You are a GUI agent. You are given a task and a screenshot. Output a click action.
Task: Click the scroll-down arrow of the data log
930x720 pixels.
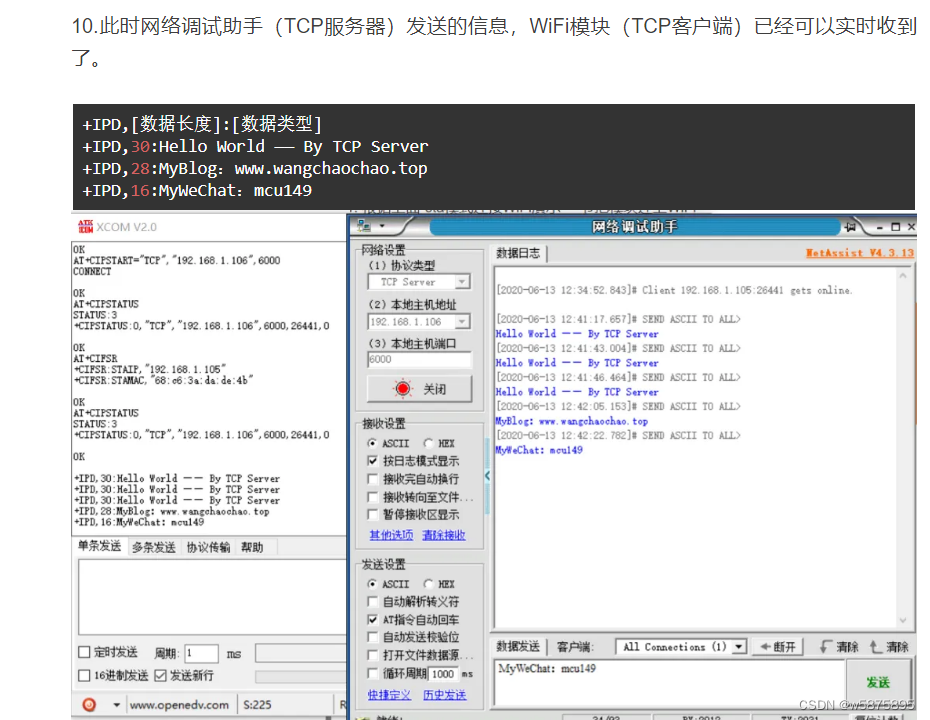click(903, 620)
